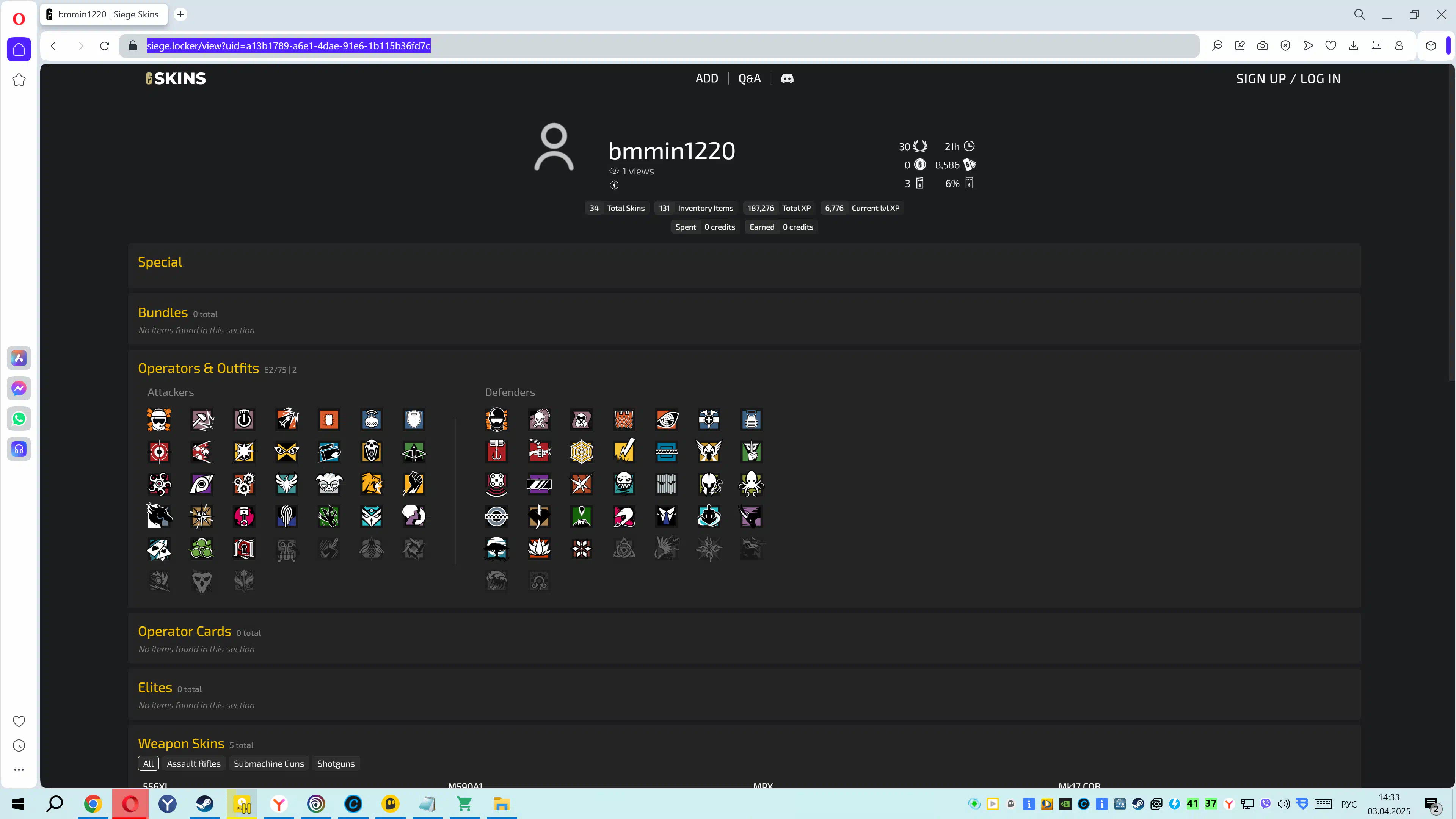Click the Goyo green volcano icon
This screenshot has width=1456, height=819.
(582, 516)
